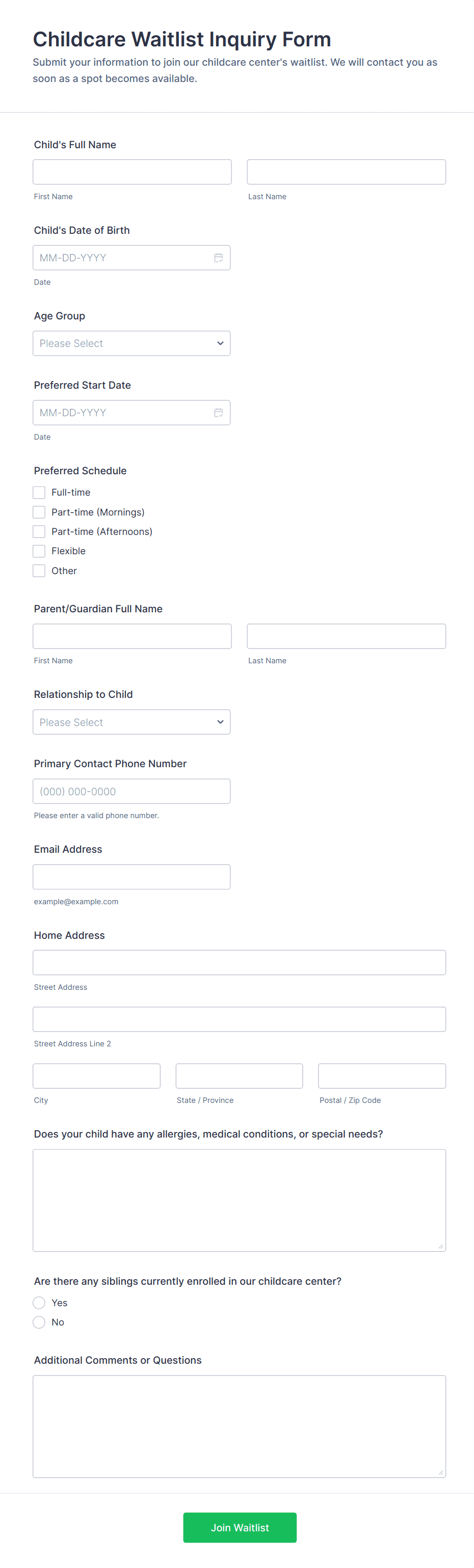
Task: Check the Full-time schedule option
Action: [39, 493]
